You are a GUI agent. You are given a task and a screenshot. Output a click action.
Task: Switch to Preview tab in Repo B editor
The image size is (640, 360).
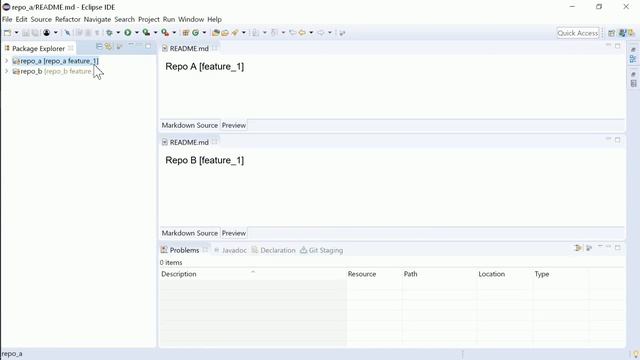coord(234,233)
